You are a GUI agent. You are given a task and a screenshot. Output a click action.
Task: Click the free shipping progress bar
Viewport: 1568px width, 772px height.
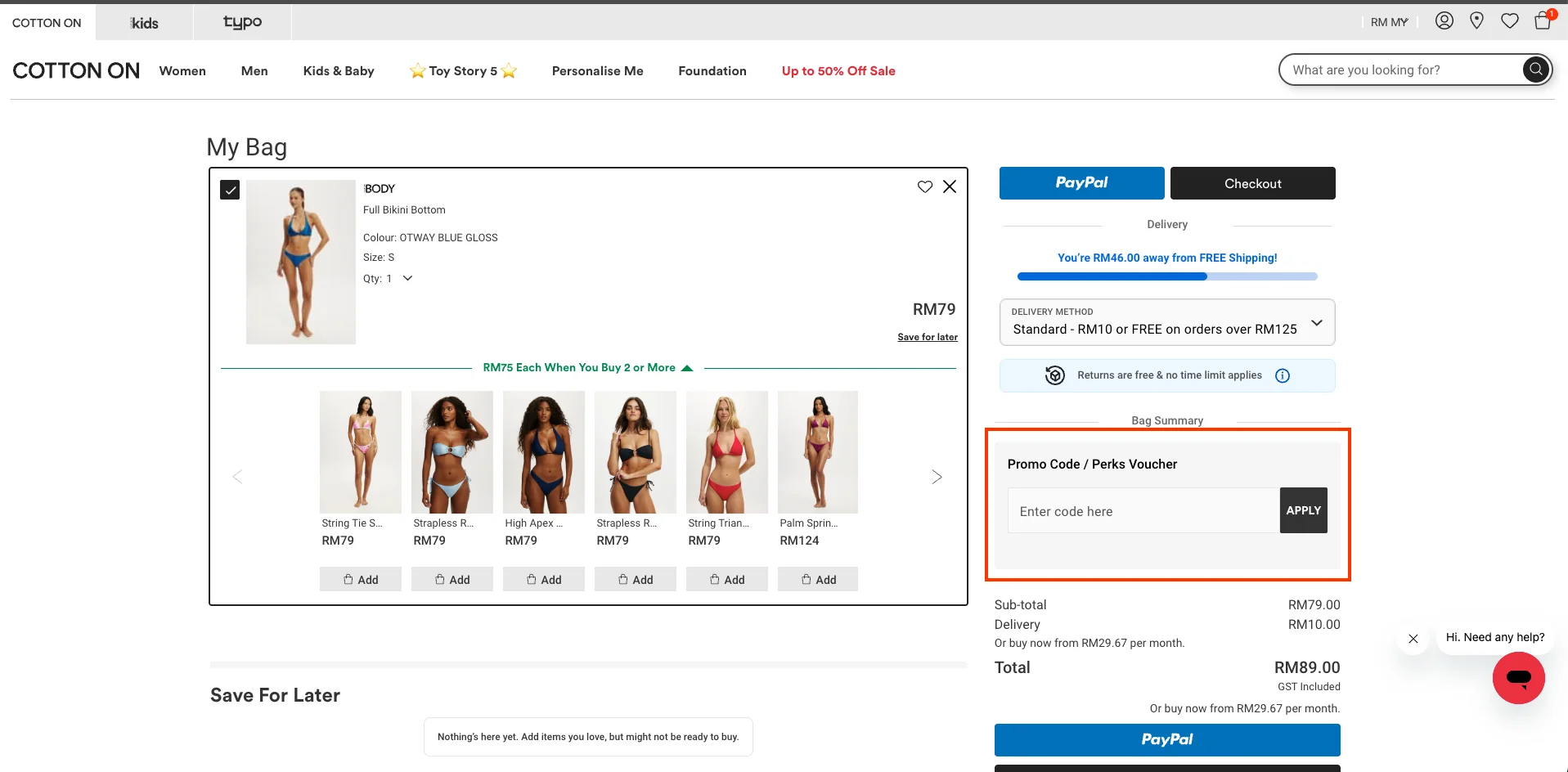1167,276
